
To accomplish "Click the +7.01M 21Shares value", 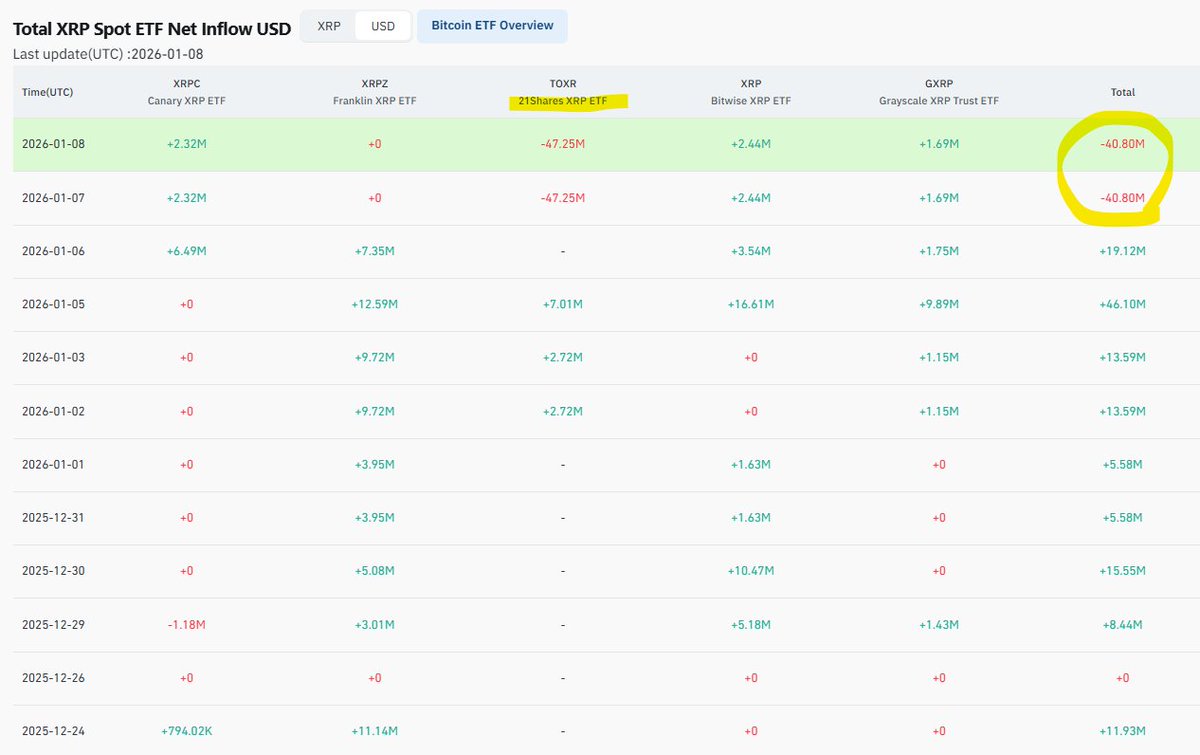I will click(562, 304).
